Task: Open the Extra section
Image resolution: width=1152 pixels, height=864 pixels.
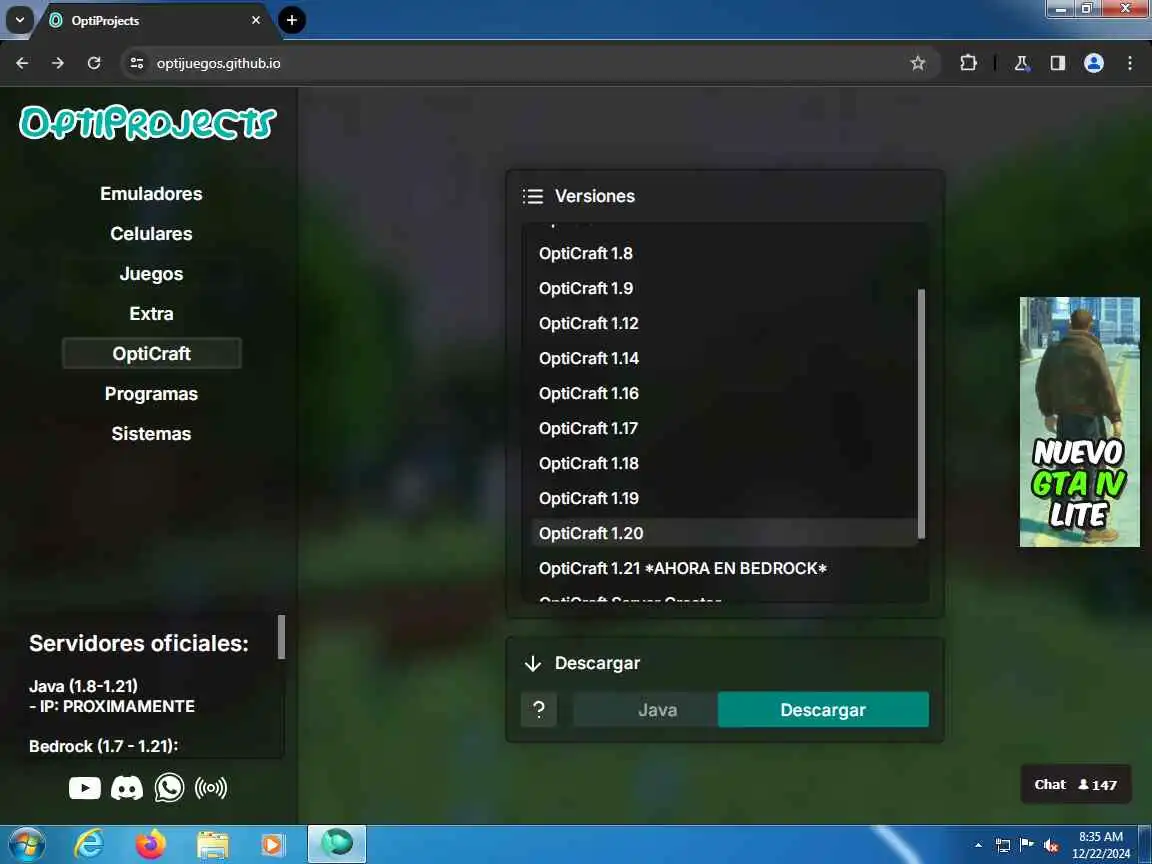Action: (x=151, y=314)
